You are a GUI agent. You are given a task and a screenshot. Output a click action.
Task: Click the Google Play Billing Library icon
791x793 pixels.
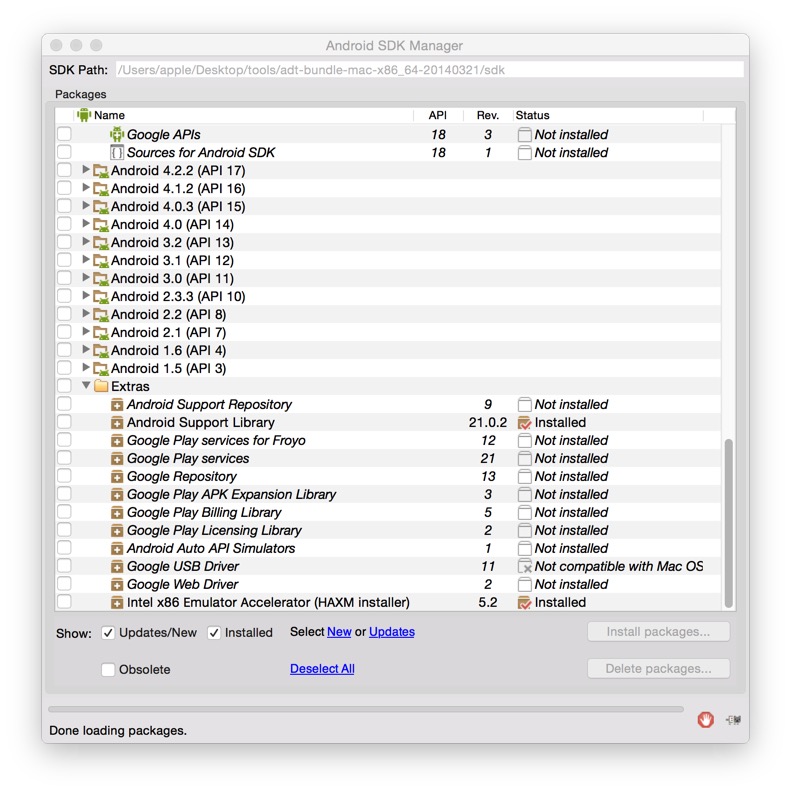(x=117, y=512)
